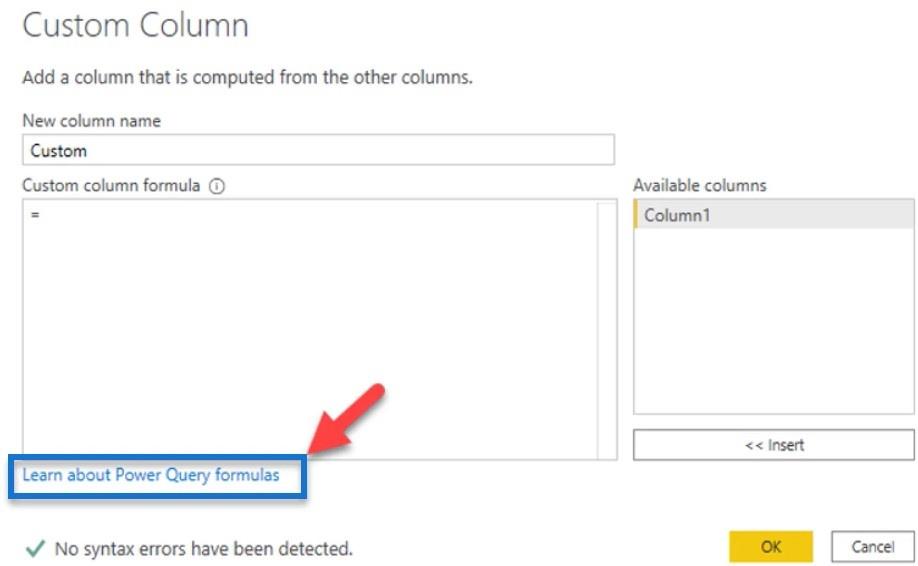Click the Add a column description text

247,77
